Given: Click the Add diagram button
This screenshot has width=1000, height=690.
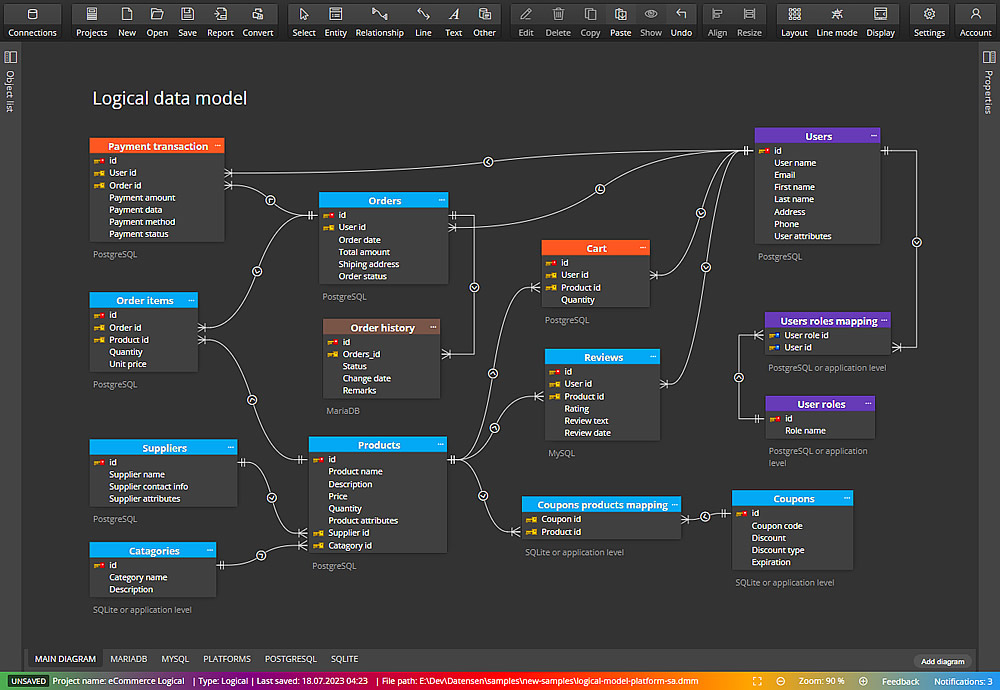Looking at the screenshot, I should point(941,661).
